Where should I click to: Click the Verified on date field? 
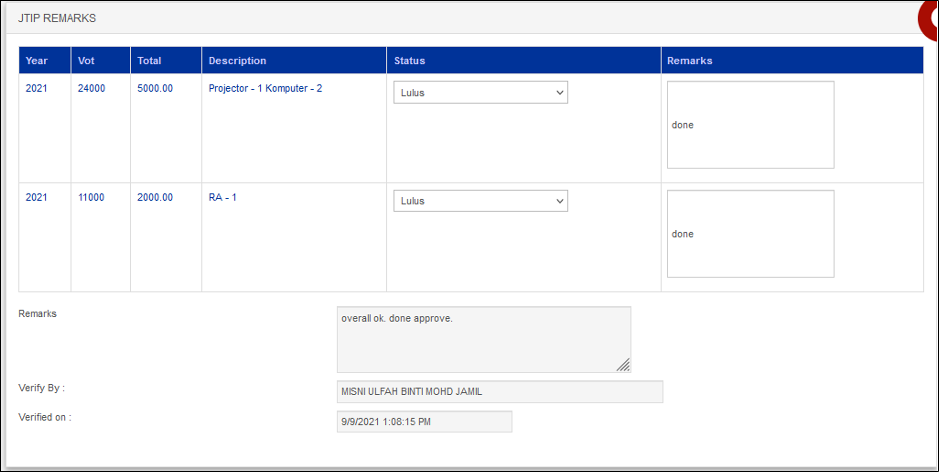[x=424, y=422]
